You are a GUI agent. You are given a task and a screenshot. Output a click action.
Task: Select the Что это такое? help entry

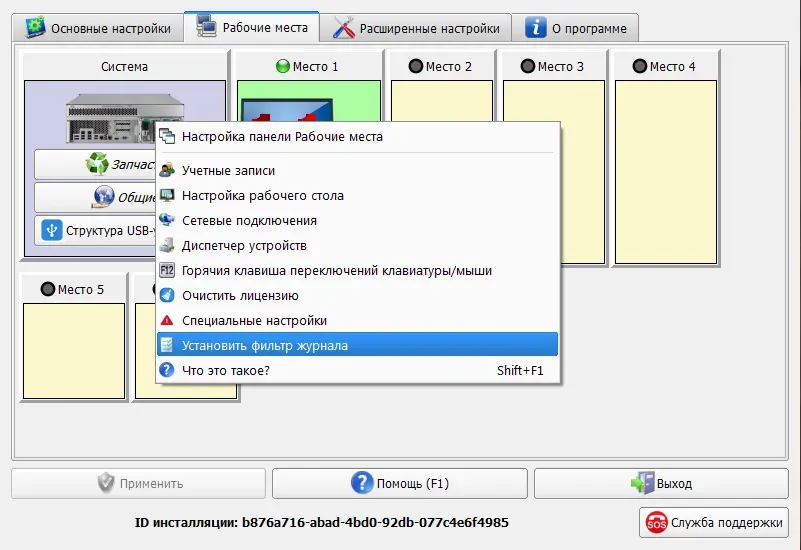point(226,371)
